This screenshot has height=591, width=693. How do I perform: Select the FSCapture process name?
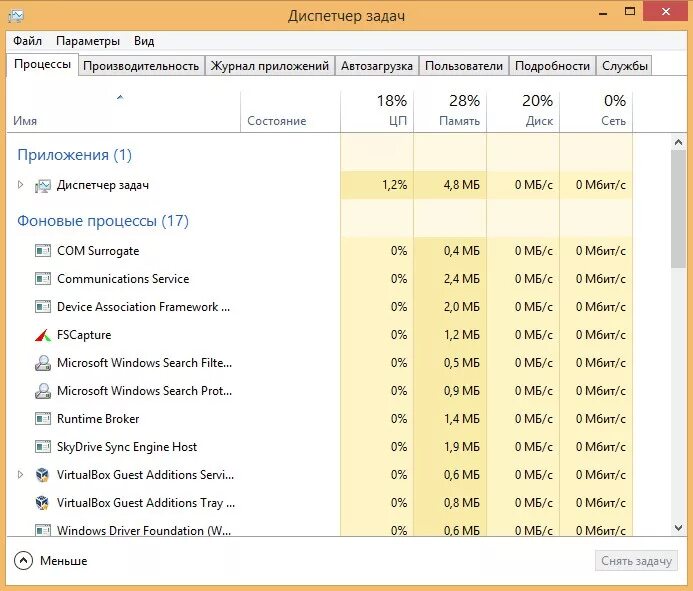(x=84, y=335)
